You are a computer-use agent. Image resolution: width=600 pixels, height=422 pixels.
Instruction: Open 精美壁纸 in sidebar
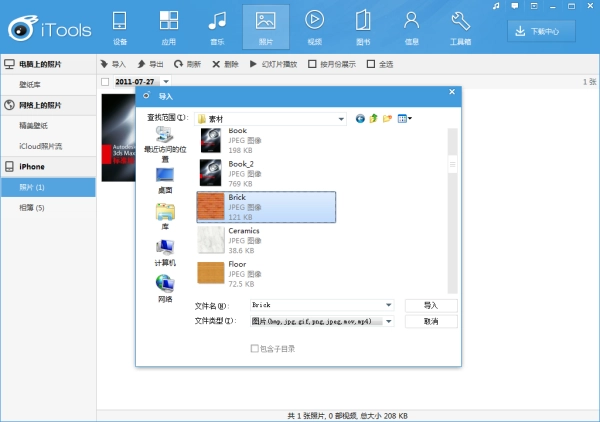(x=48, y=125)
